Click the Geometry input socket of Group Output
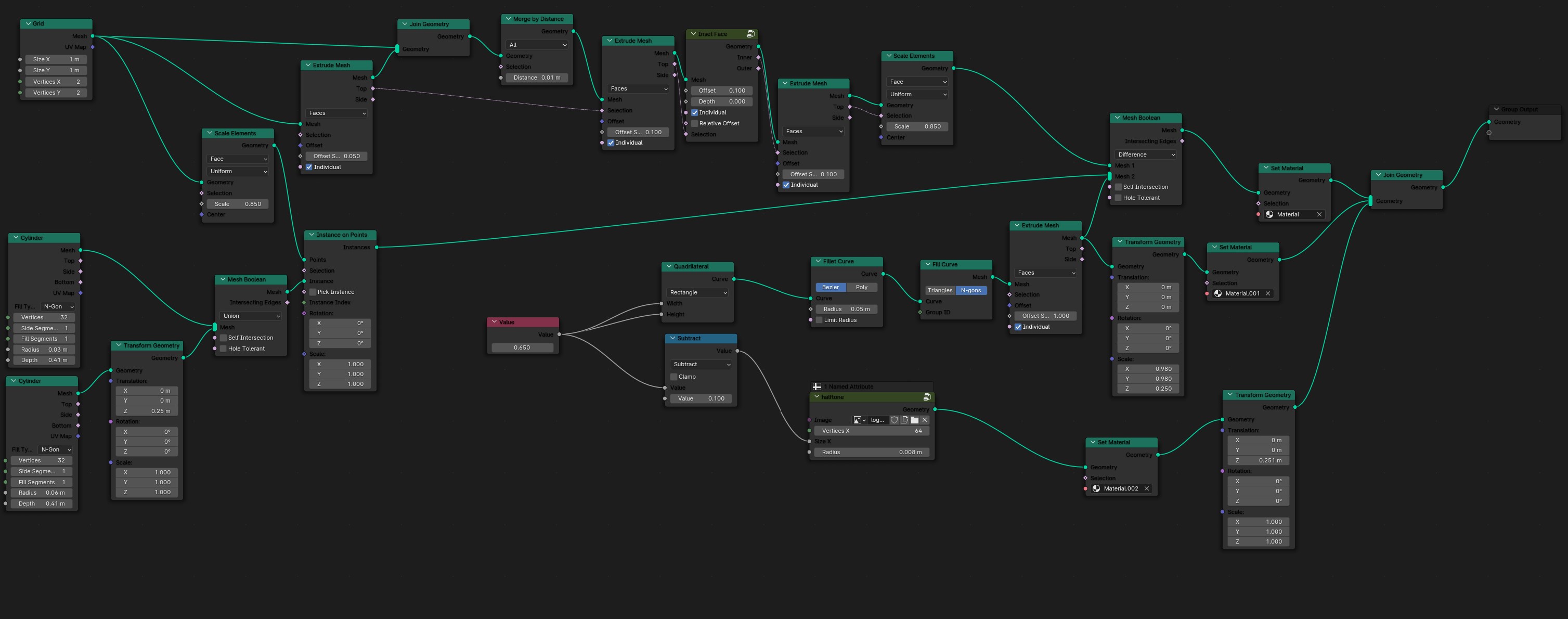Image resolution: width=1568 pixels, height=619 pixels. (1489, 122)
